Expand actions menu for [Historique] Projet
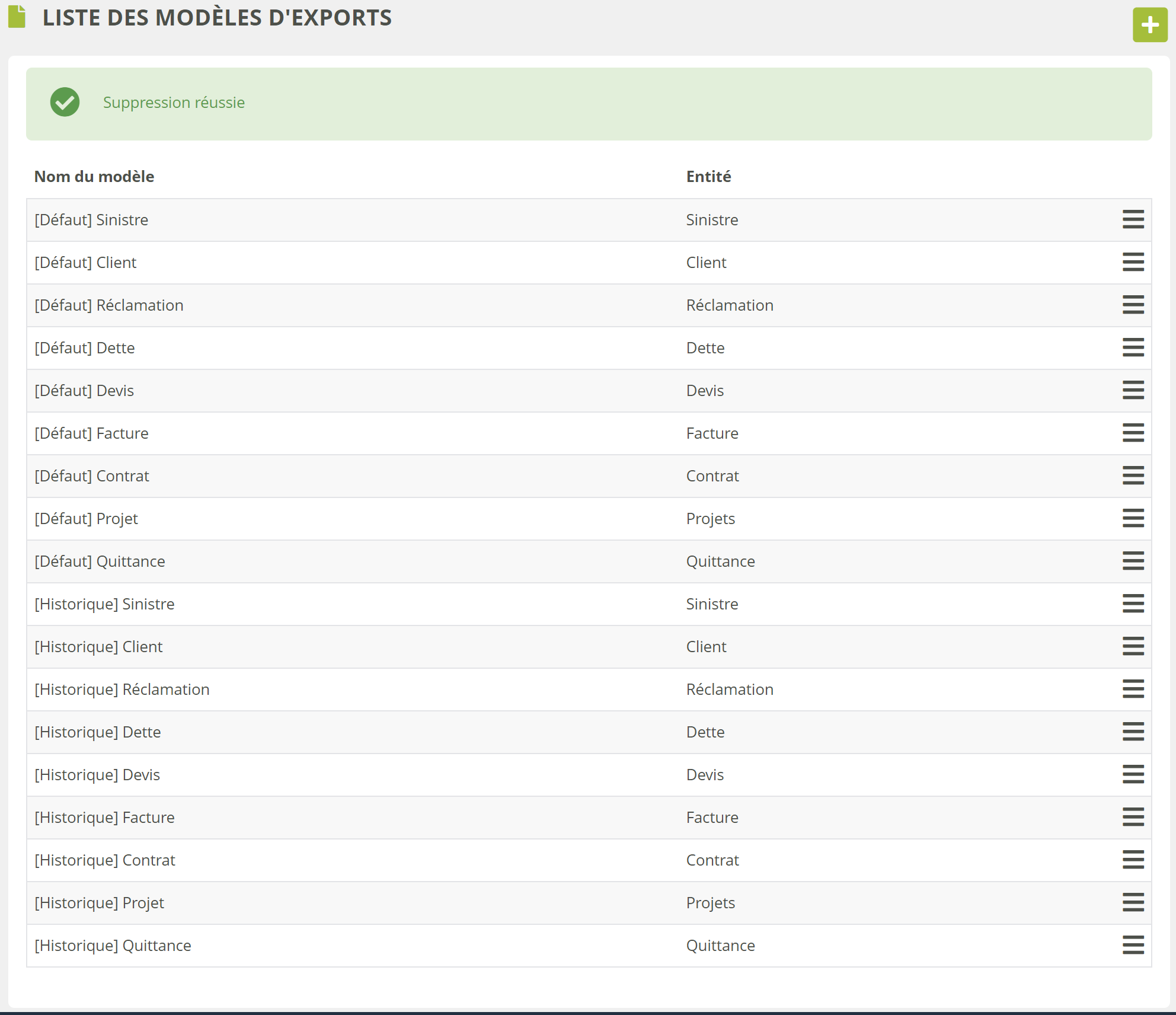The width and height of the screenshot is (1176, 1015). [x=1133, y=903]
